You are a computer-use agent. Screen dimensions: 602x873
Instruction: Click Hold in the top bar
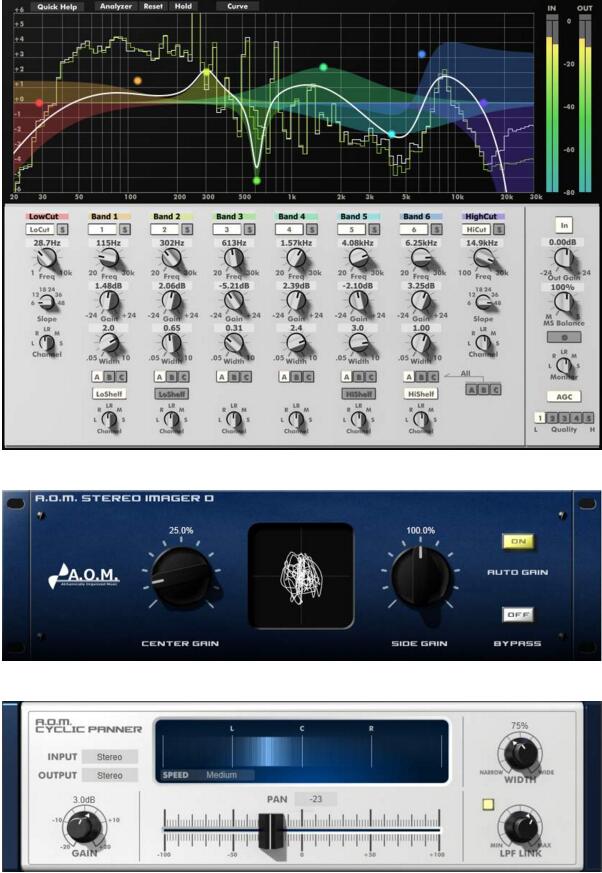click(x=183, y=7)
